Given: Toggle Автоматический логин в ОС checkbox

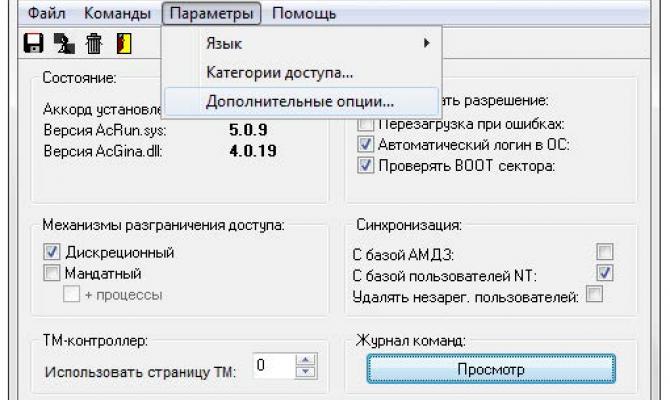Looking at the screenshot, I should pos(365,143).
